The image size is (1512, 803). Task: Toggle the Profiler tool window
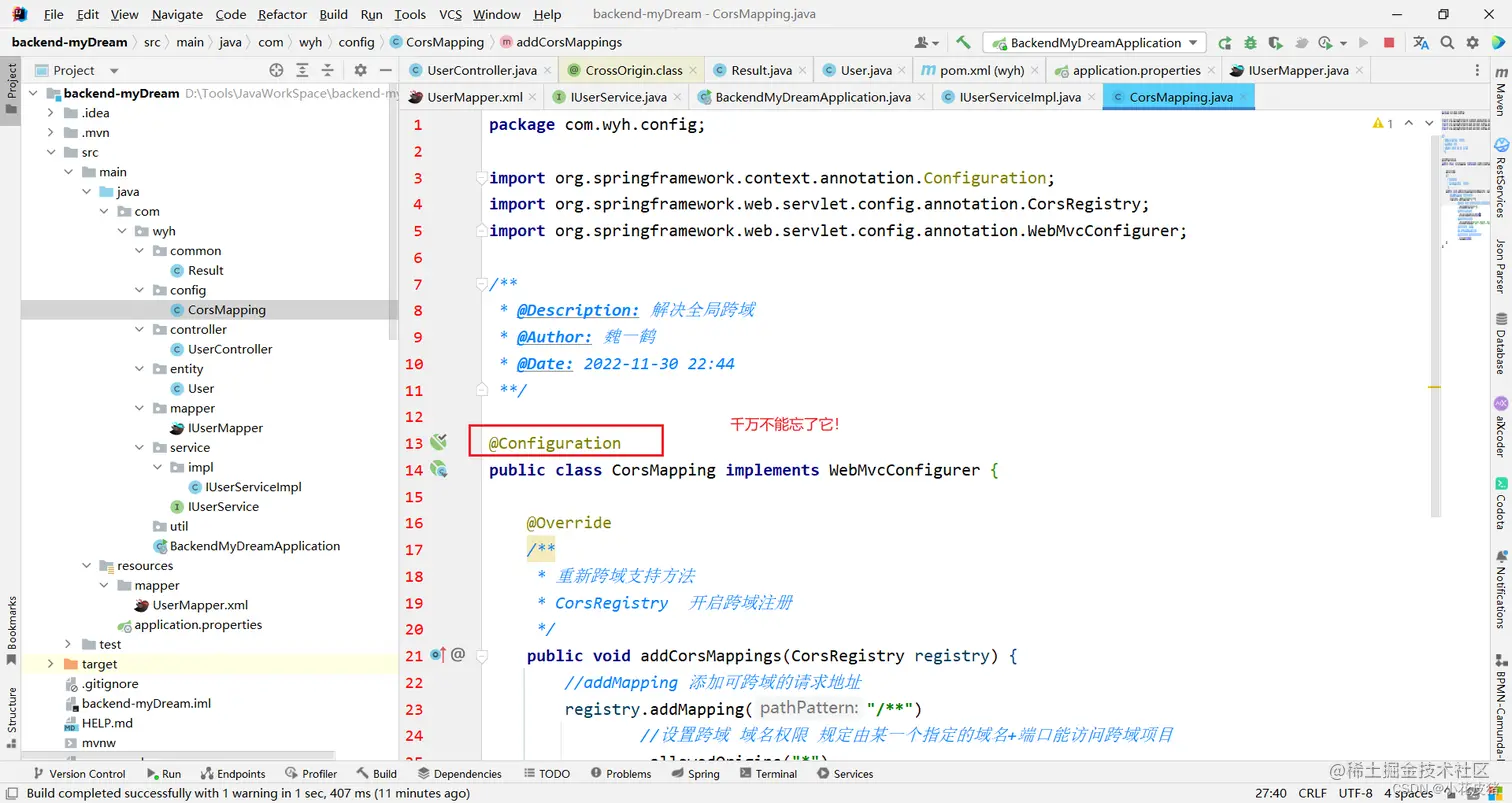(x=311, y=773)
